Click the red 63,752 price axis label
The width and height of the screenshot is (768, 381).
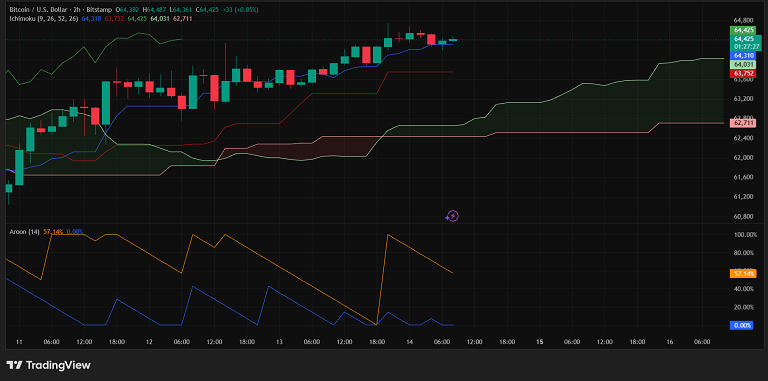pos(744,73)
